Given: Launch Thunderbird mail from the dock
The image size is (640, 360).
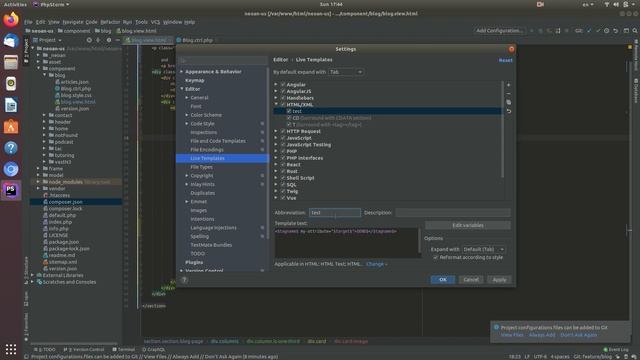Looking at the screenshot, I should click(x=11, y=41).
